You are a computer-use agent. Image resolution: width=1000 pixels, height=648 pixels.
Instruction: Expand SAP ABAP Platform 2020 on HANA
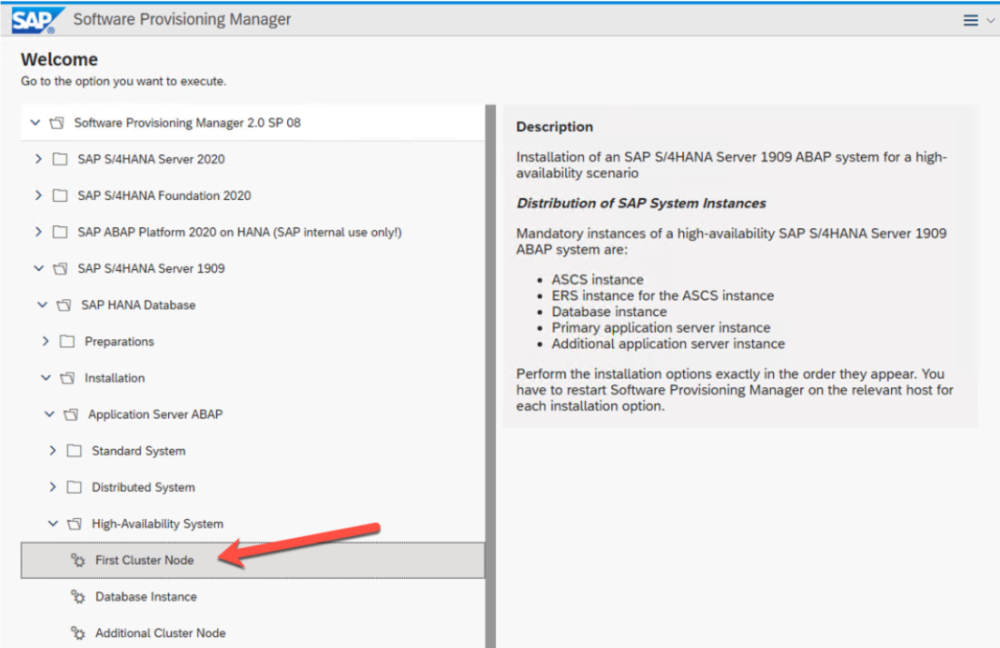[x=38, y=232]
